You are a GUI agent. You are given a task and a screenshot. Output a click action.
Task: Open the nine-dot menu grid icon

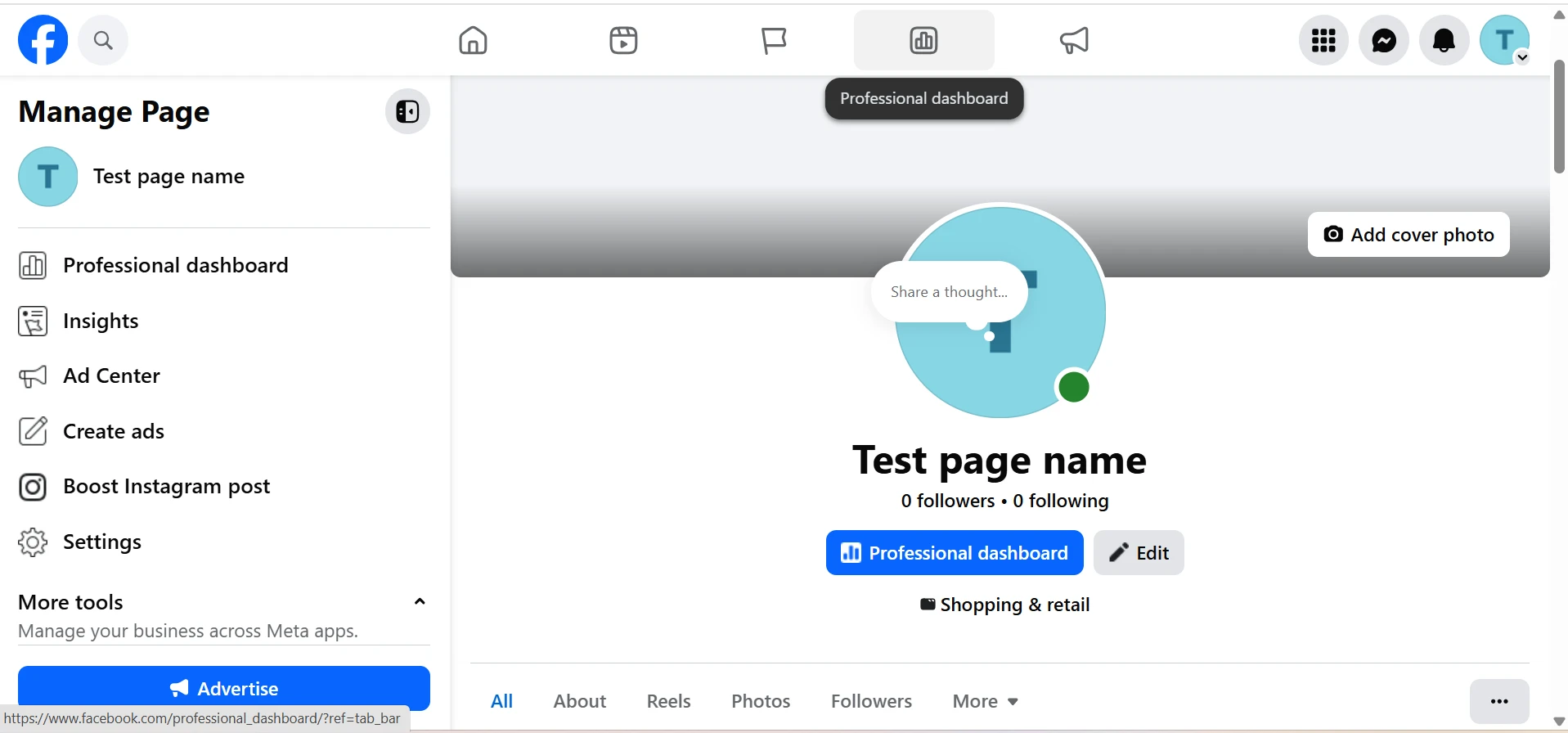1323,40
